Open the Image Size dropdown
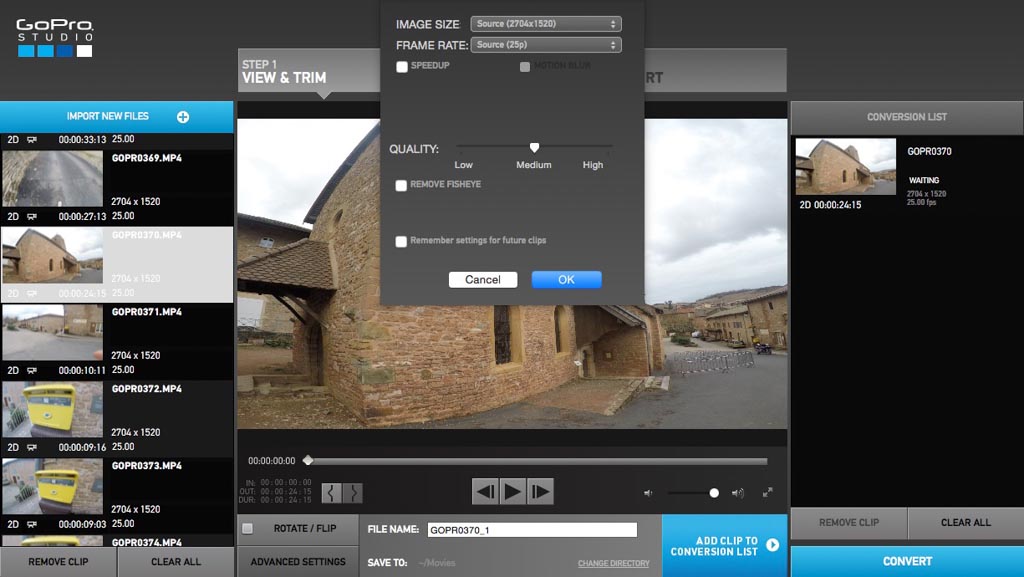This screenshot has height=577, width=1024. [546, 24]
